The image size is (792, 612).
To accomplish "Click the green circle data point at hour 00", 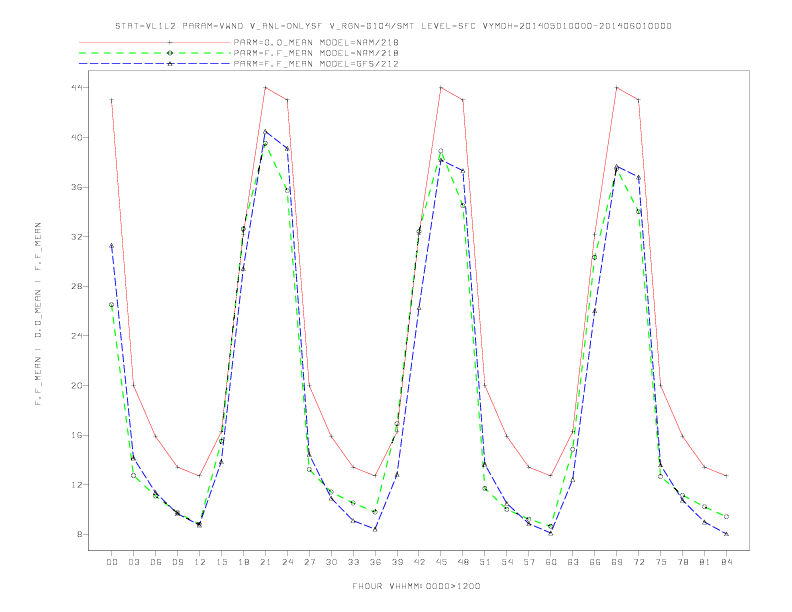I will (x=111, y=304).
